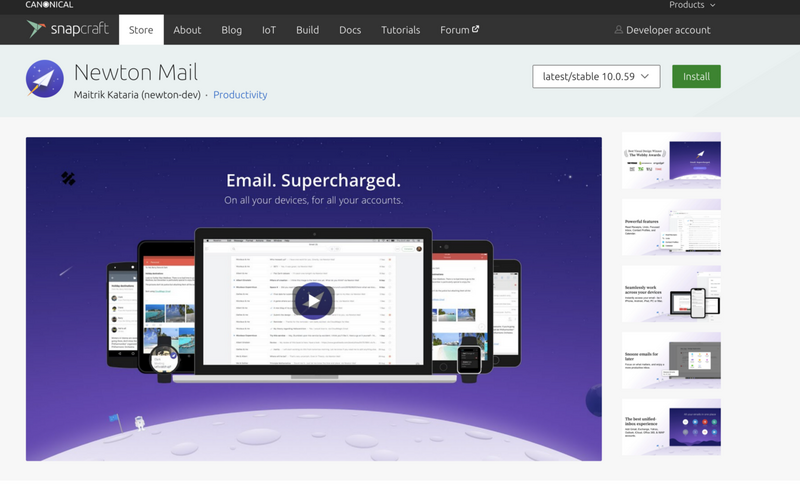Click the Newton Mail app icon
Screen dimensions: 800x493
point(45,79)
